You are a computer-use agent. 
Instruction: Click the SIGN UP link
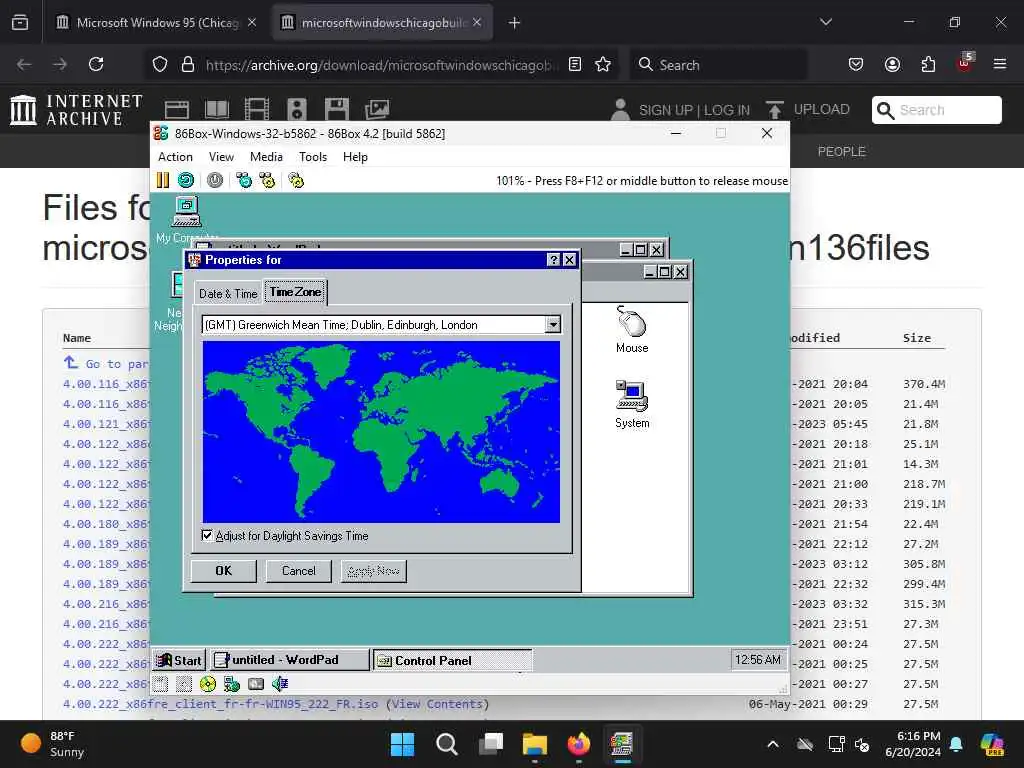[x=667, y=110]
